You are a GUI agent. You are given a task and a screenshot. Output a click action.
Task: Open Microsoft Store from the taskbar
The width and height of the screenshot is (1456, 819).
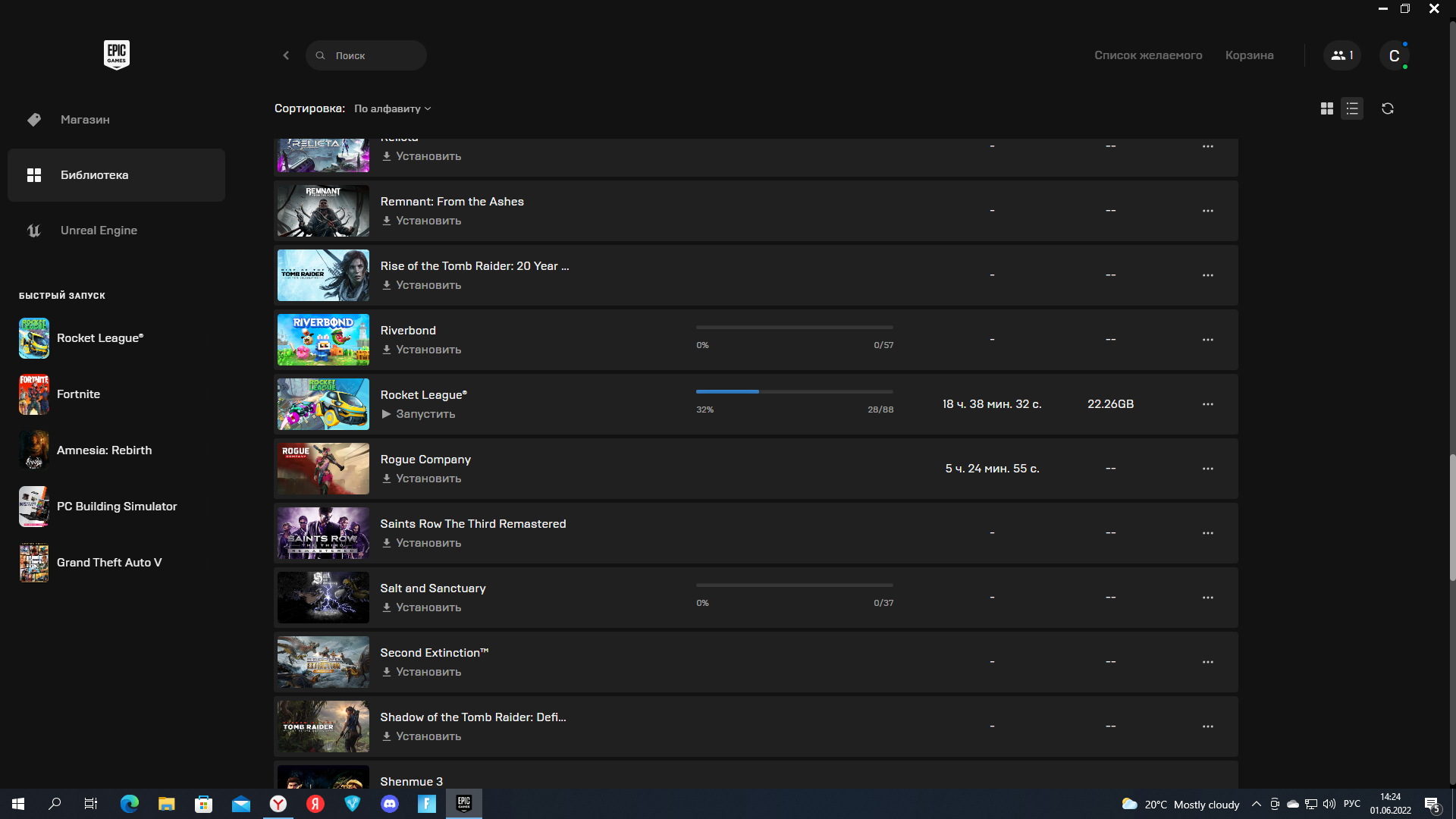204,804
